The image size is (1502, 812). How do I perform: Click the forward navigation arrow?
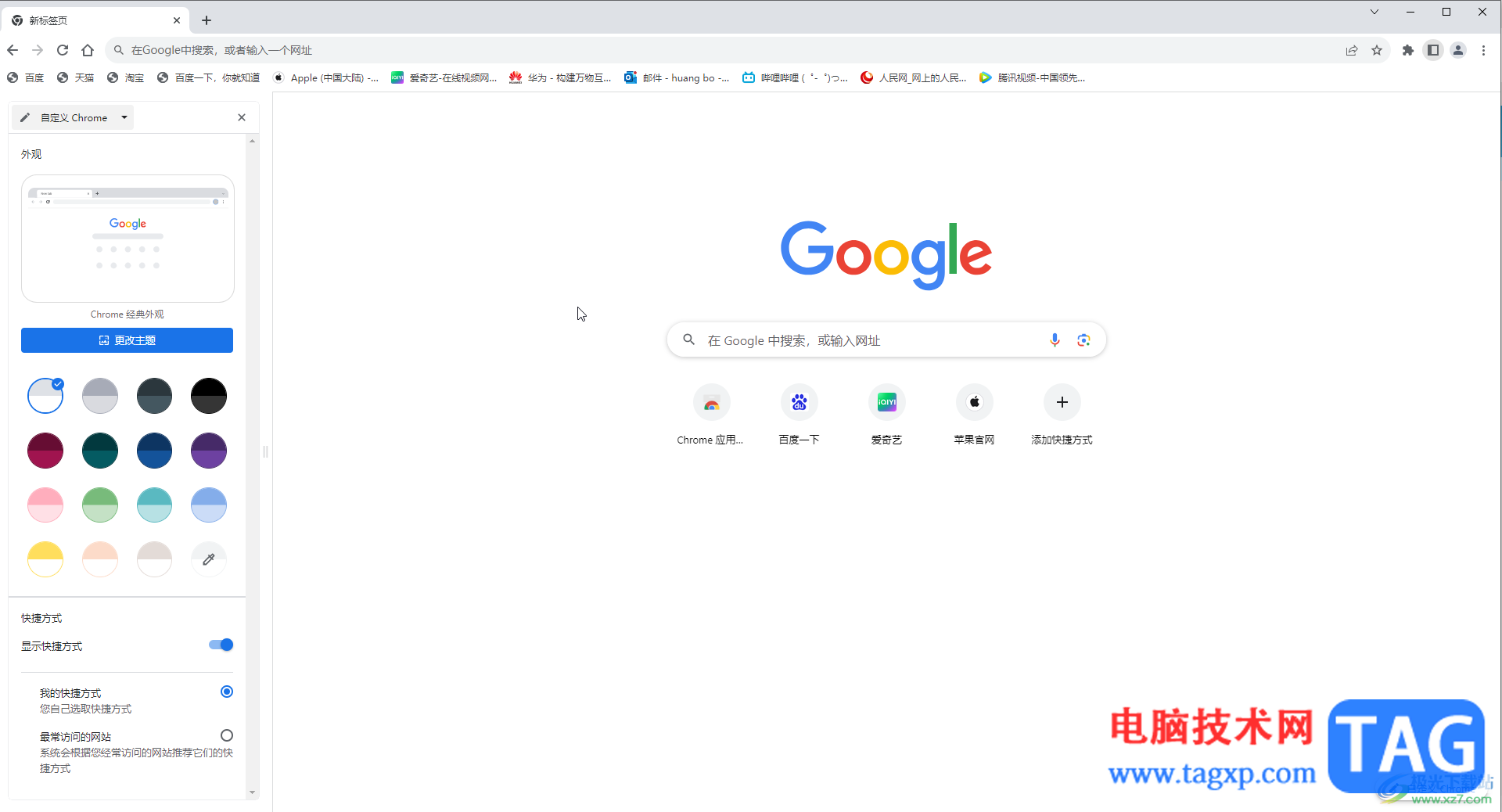[38, 50]
